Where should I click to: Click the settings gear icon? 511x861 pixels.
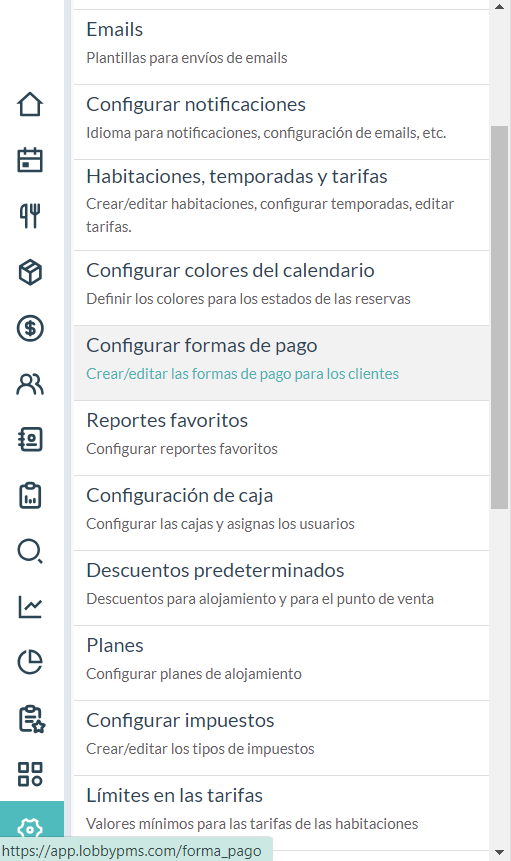(30, 828)
